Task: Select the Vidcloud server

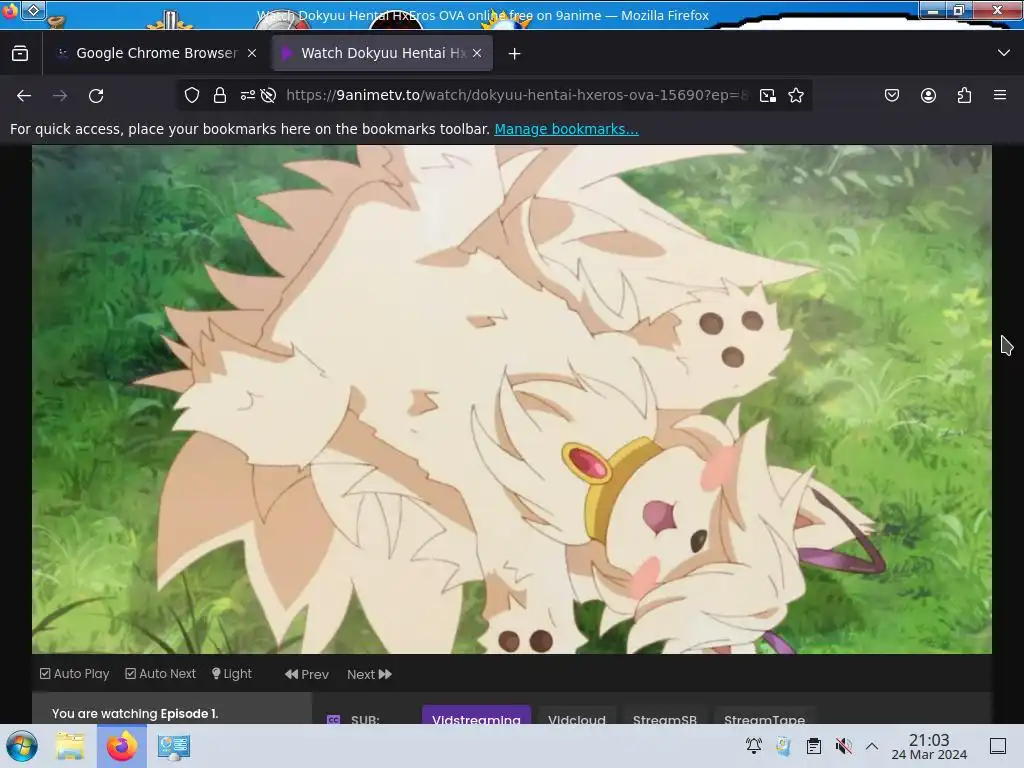Action: click(577, 714)
